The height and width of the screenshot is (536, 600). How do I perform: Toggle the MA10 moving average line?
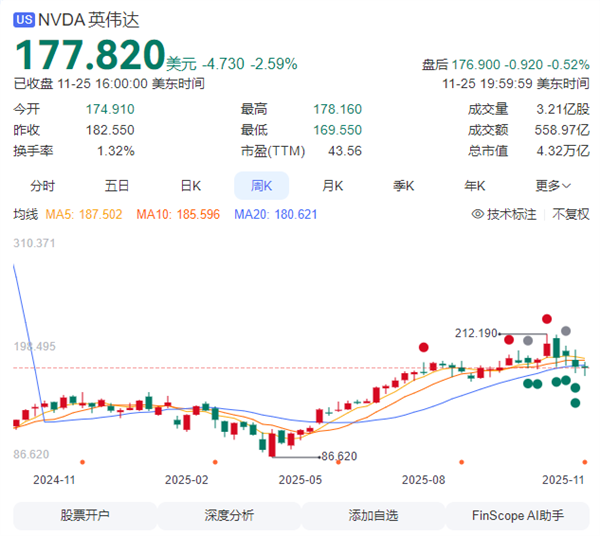(x=186, y=214)
